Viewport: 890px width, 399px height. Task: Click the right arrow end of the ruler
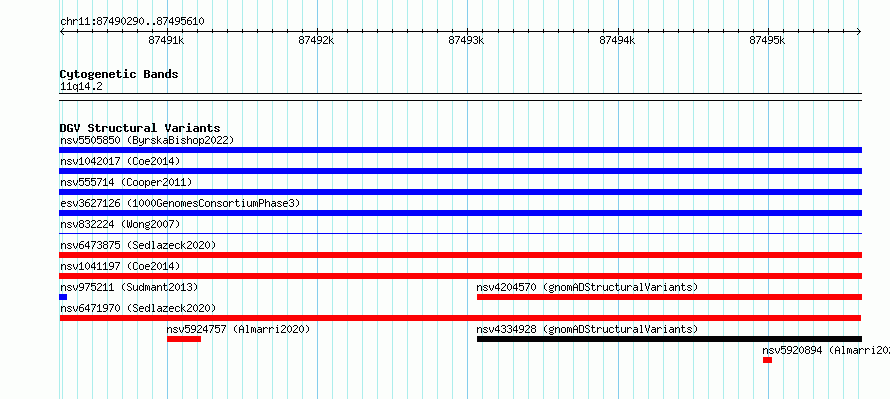click(x=859, y=32)
